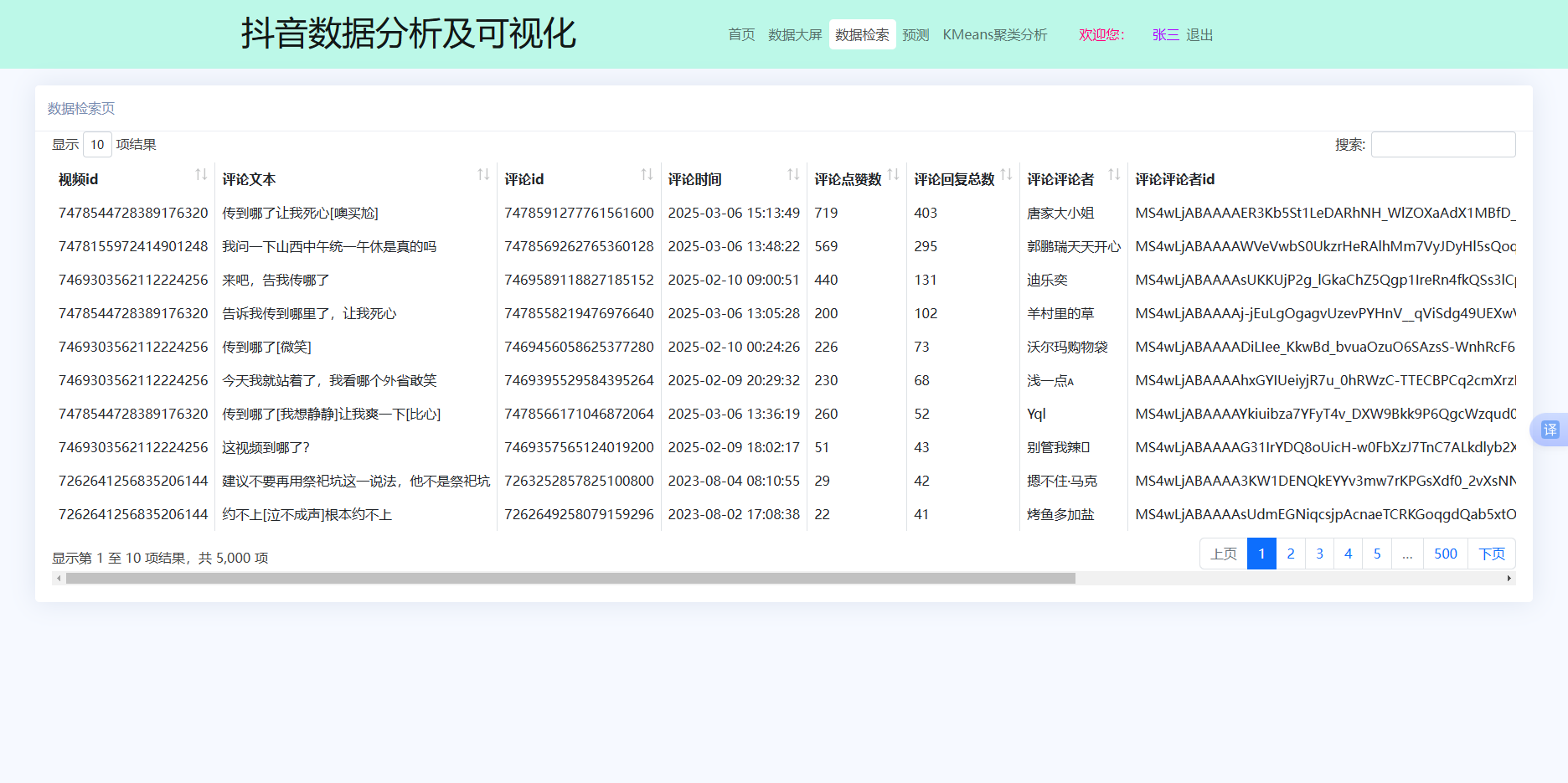Go to page 2
Viewport: 1568px width, 783px height.
[1291, 554]
